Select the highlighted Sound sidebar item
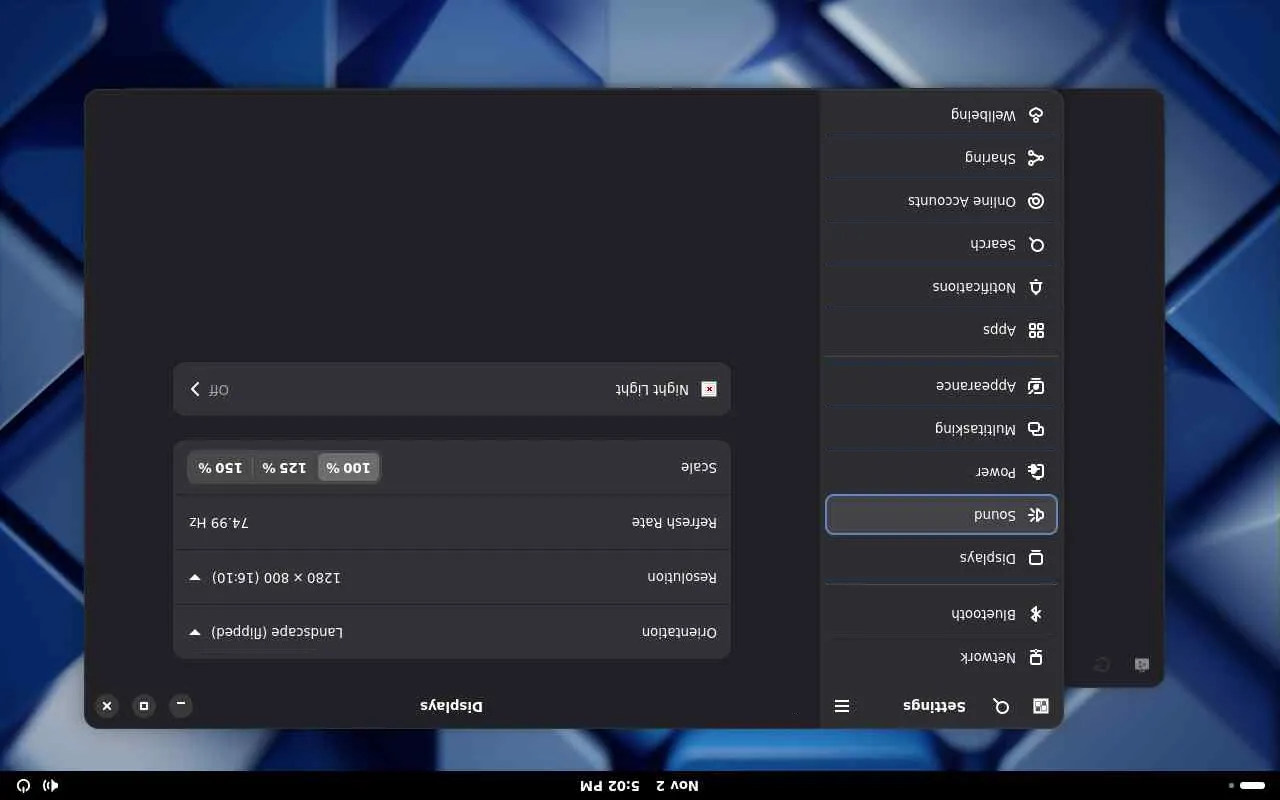The width and height of the screenshot is (1280, 800). tap(941, 515)
